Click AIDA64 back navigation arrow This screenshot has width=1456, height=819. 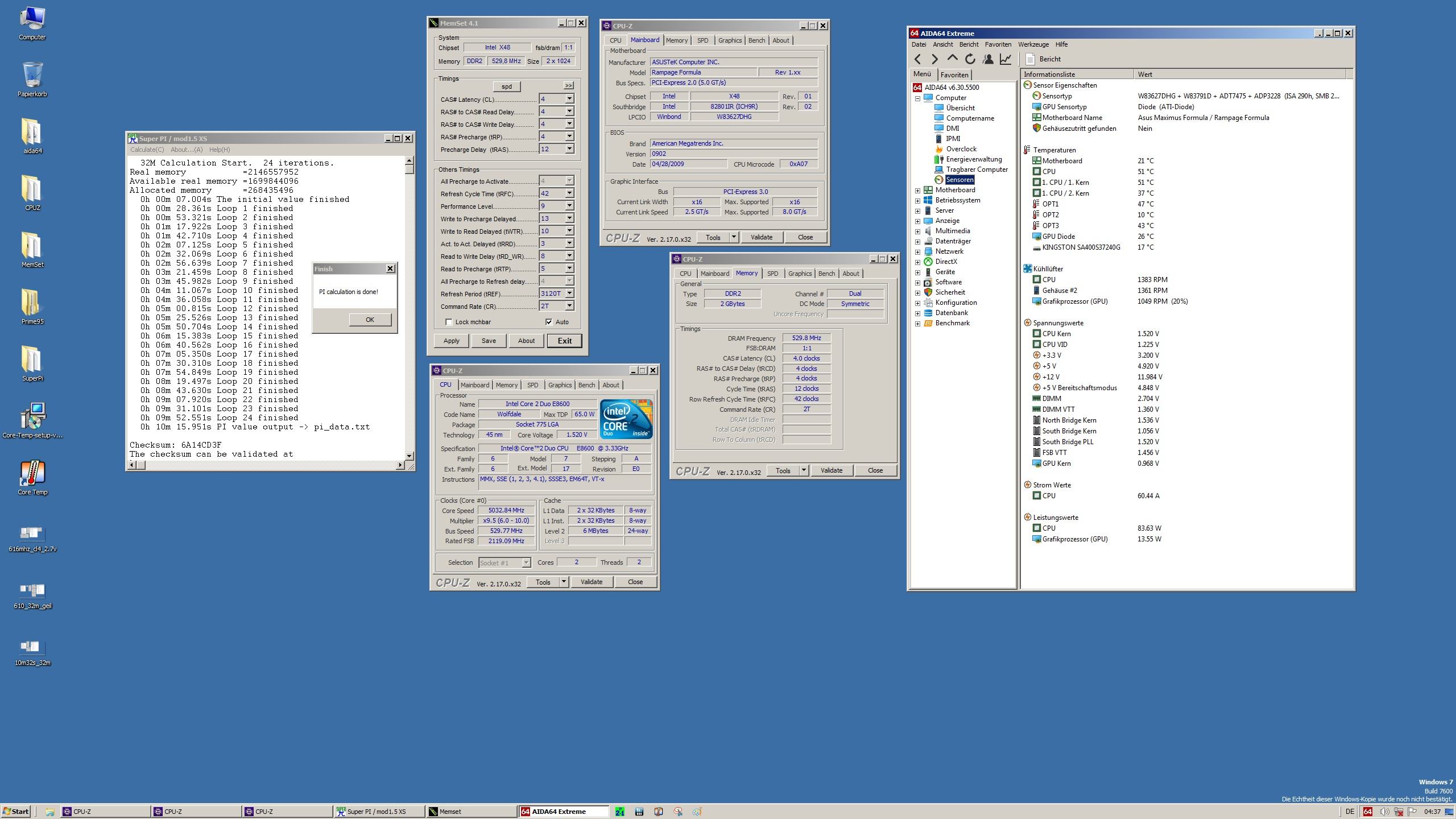tap(917, 59)
